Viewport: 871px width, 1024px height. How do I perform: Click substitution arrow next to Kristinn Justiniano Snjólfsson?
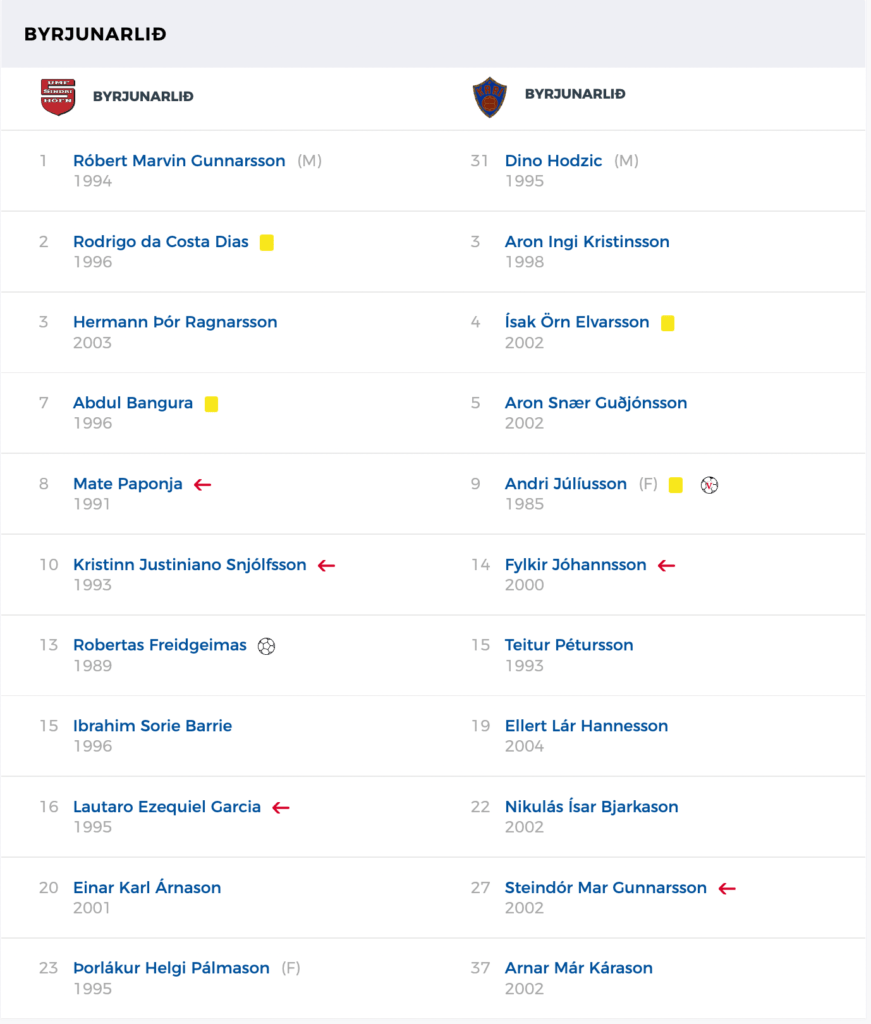(326, 566)
